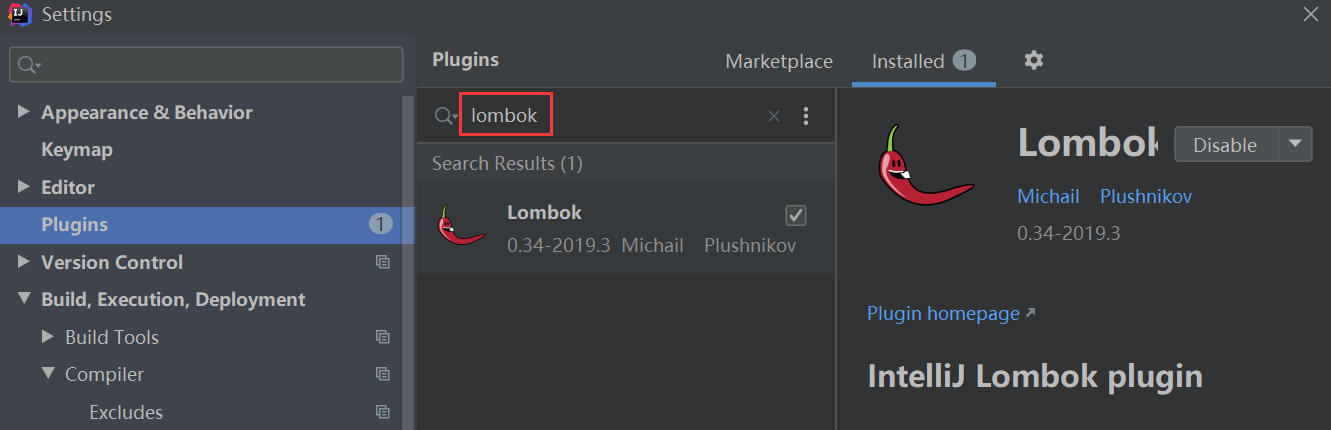
Task: Click the Lombok chili icon in results
Action: coord(461,226)
